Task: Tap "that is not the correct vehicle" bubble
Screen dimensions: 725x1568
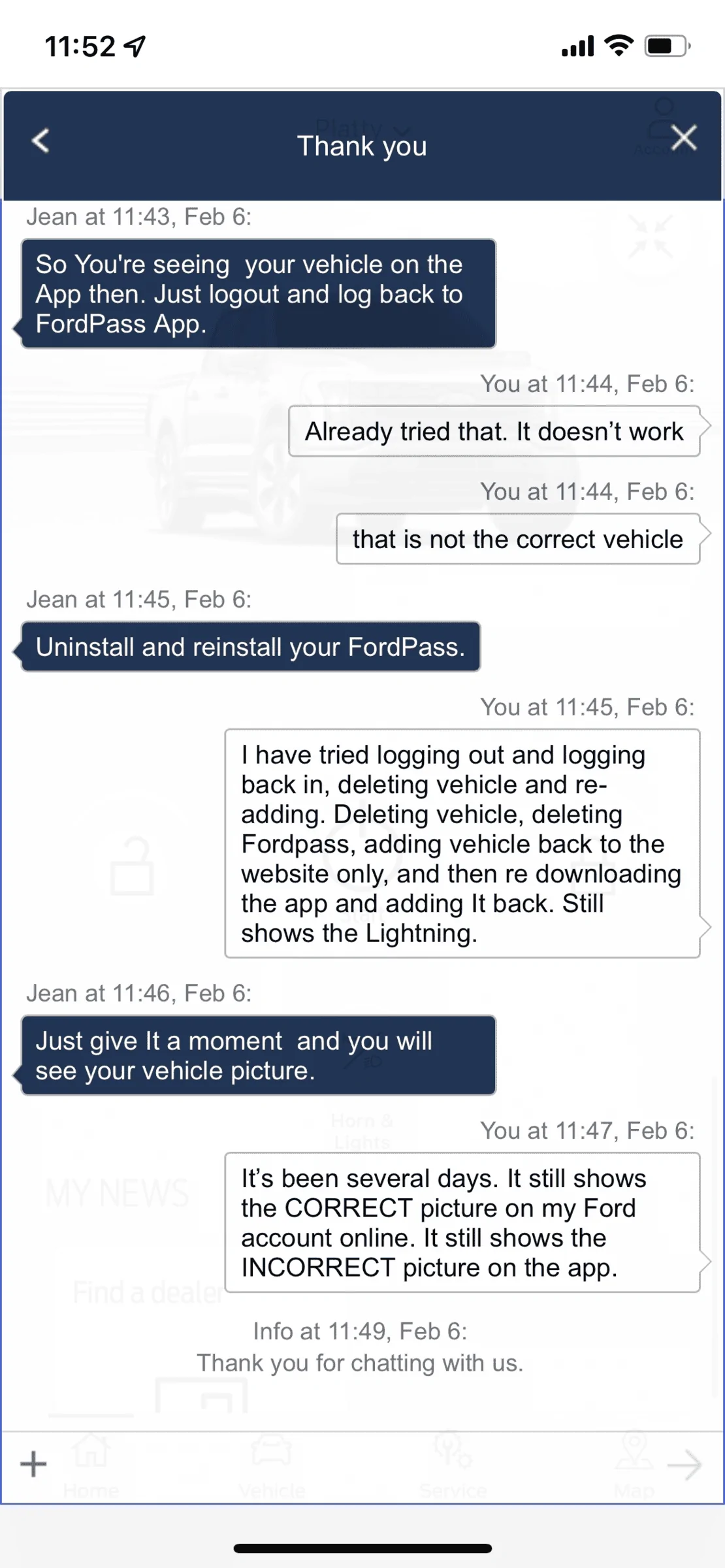Action: pos(517,539)
